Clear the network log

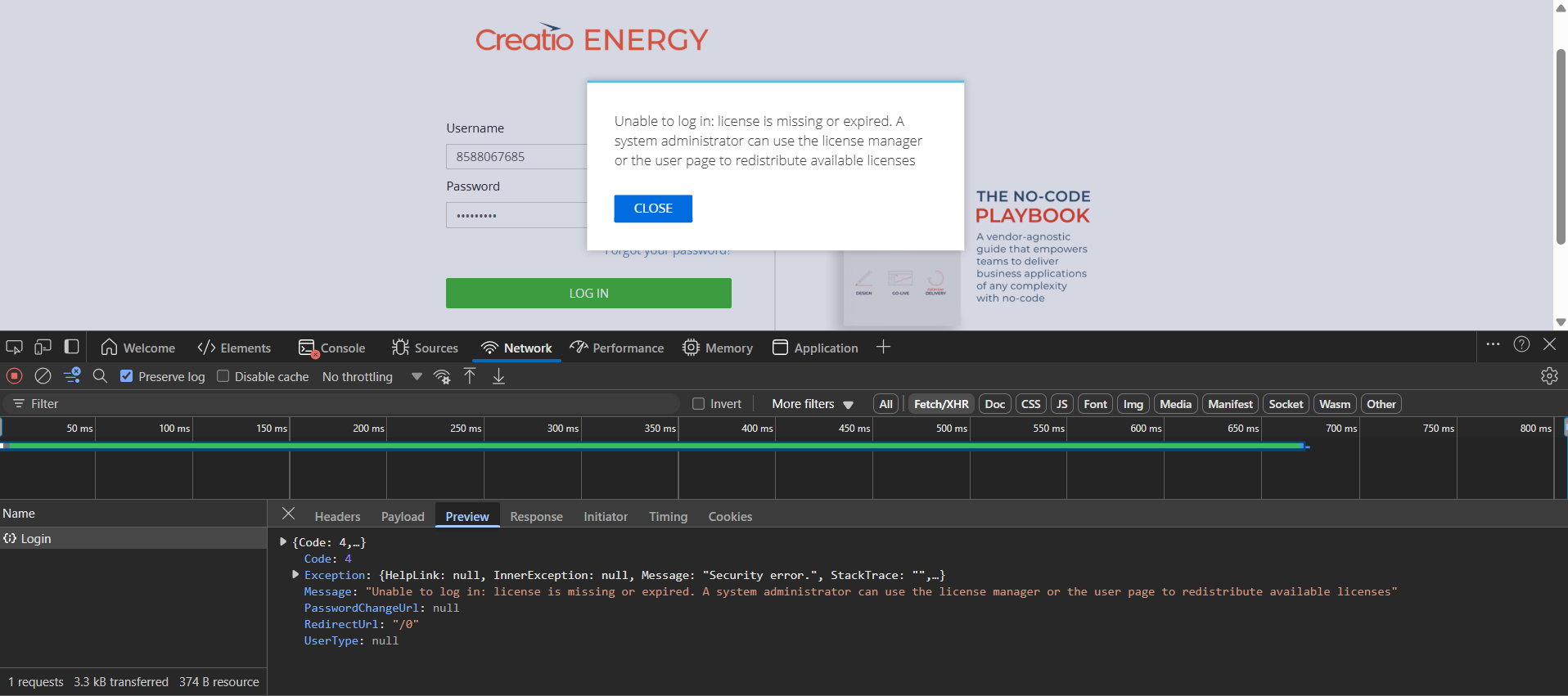43,376
